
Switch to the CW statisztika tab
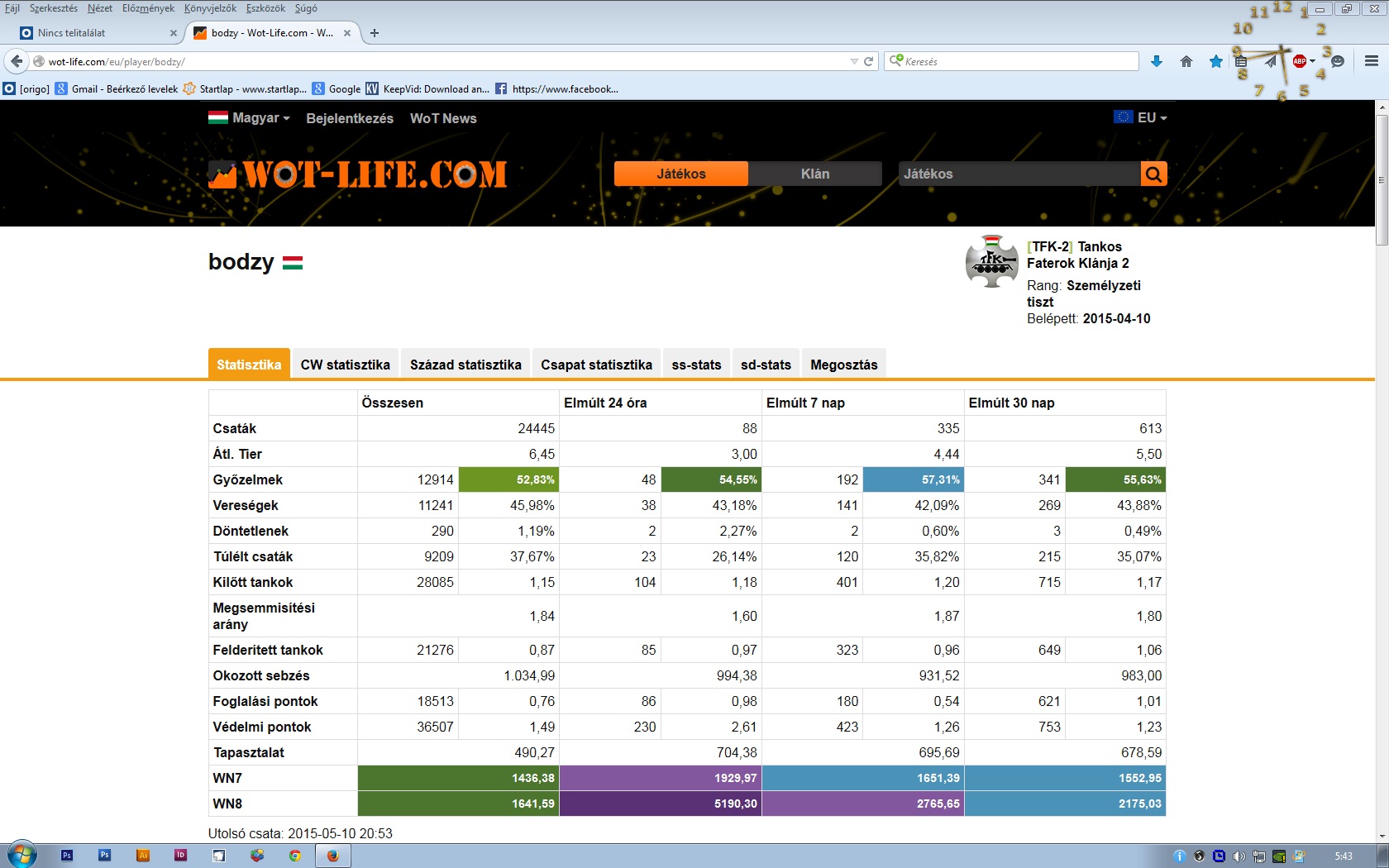click(x=345, y=365)
